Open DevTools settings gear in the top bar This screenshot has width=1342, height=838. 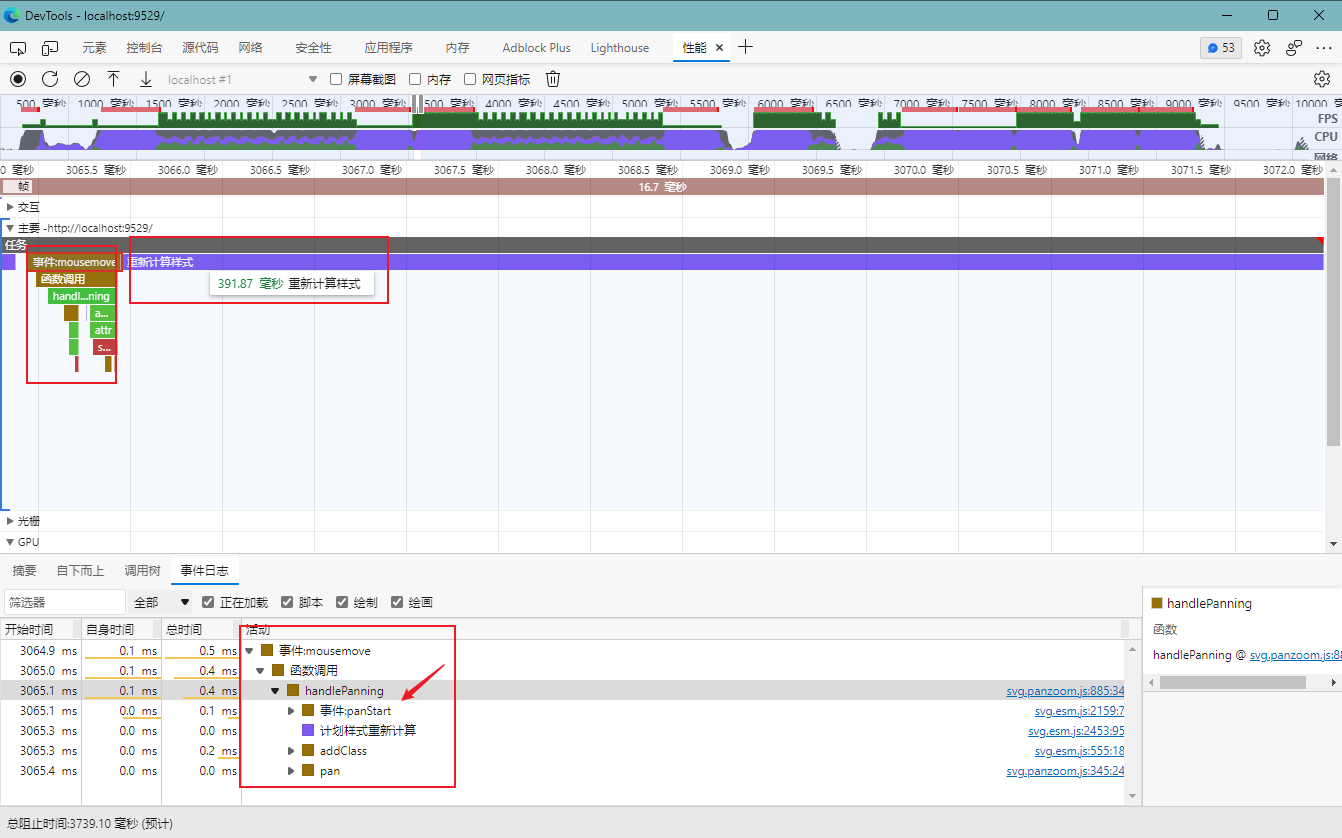pos(1262,48)
